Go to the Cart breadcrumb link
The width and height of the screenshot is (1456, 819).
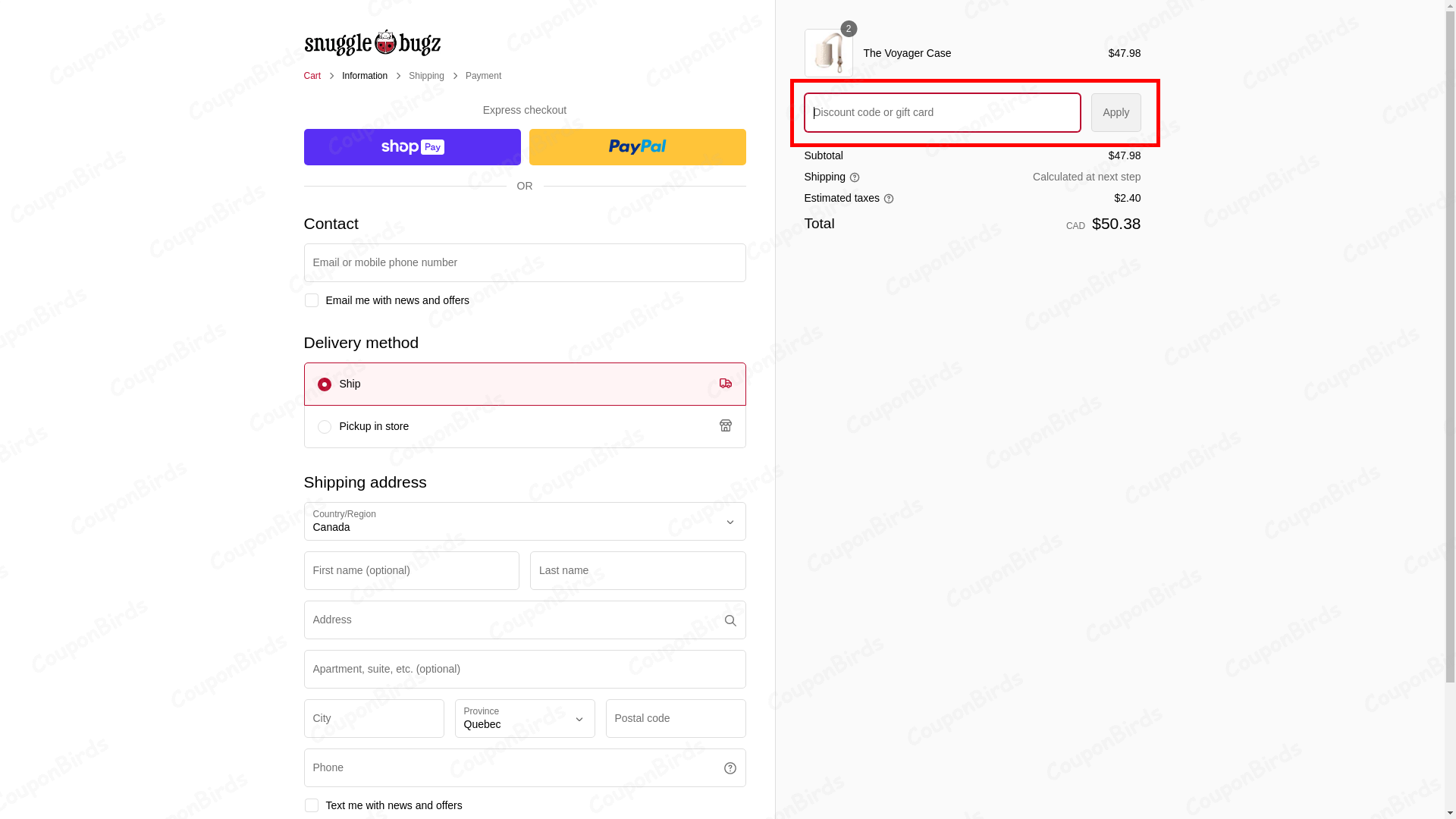312,76
